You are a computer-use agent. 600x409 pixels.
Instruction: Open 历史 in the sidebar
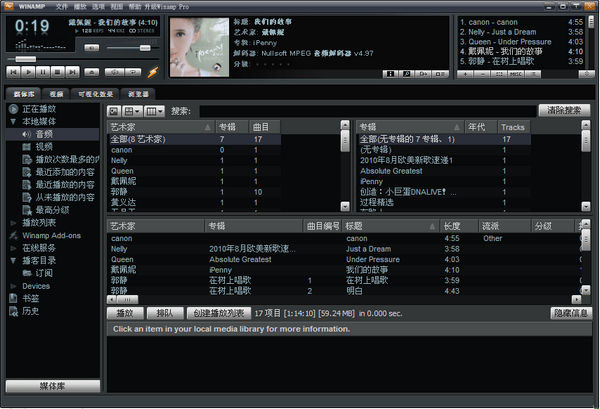click(x=31, y=311)
